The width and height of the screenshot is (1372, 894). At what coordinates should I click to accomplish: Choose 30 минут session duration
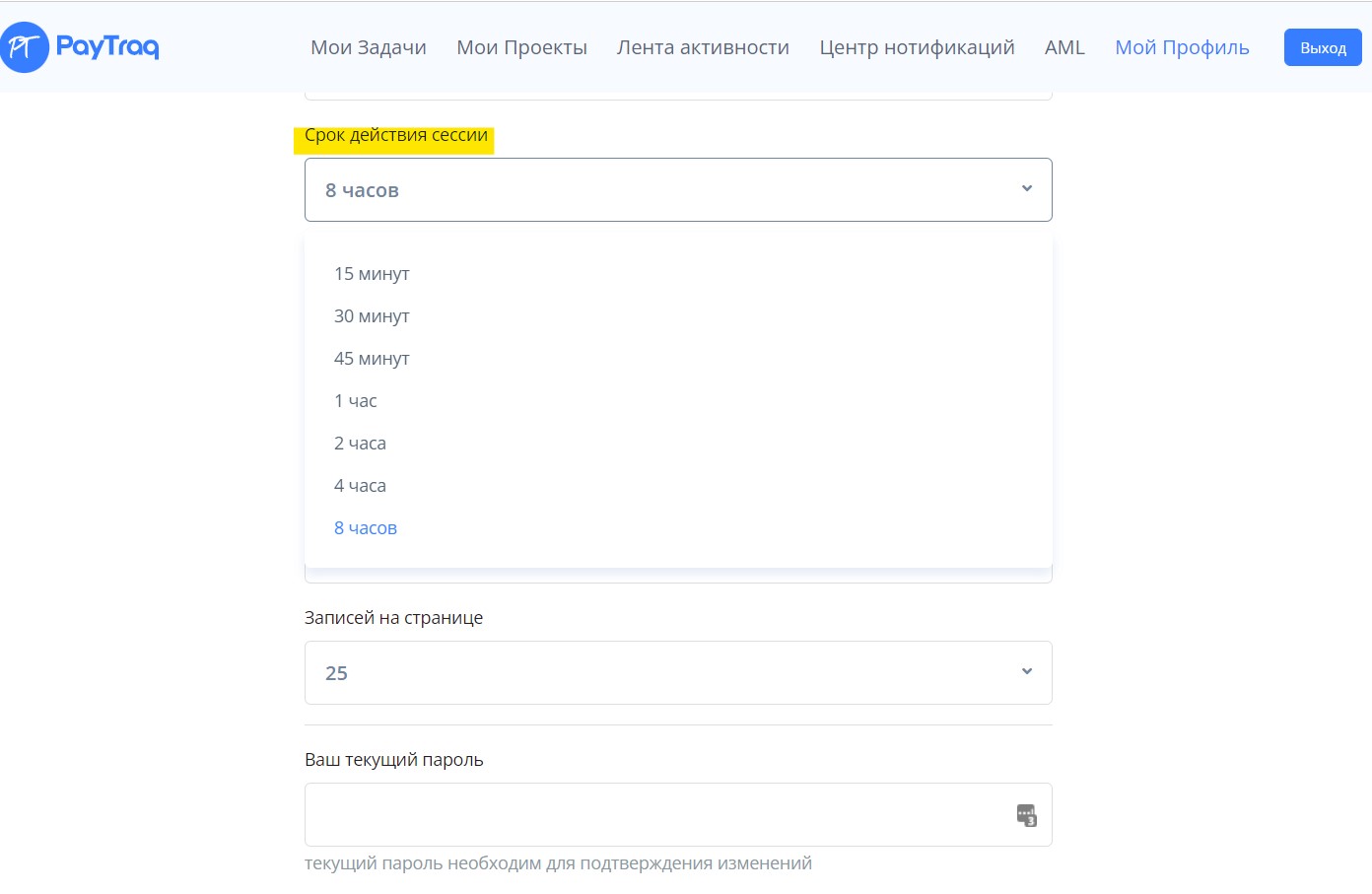372,316
